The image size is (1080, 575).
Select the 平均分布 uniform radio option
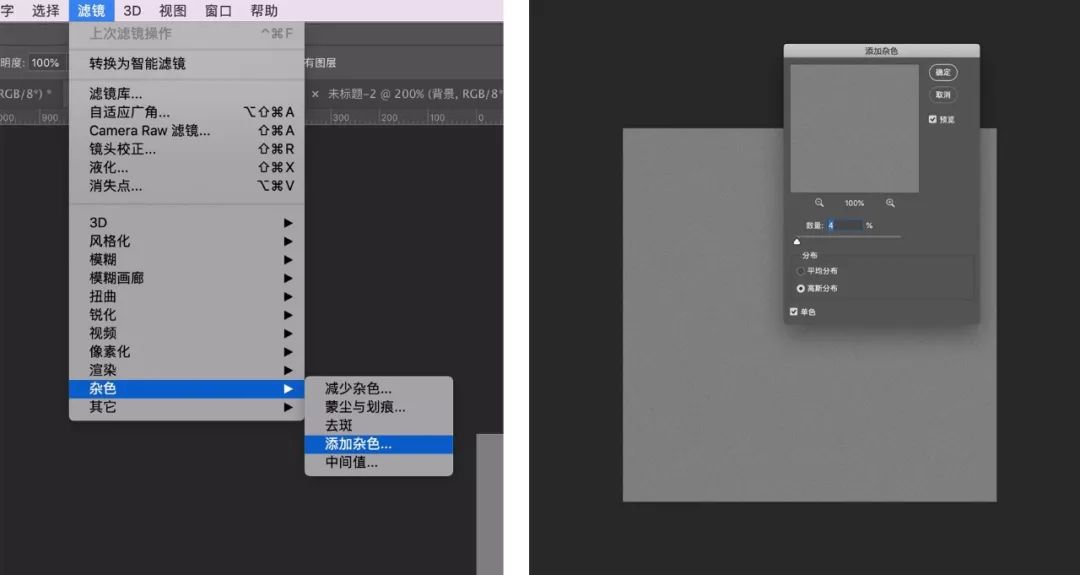800,271
